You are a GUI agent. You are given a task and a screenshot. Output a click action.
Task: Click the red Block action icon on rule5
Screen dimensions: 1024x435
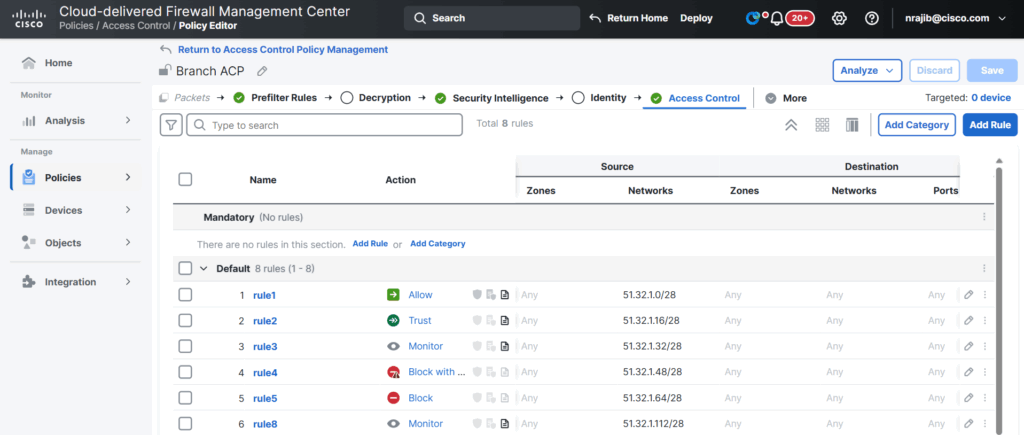(393, 398)
